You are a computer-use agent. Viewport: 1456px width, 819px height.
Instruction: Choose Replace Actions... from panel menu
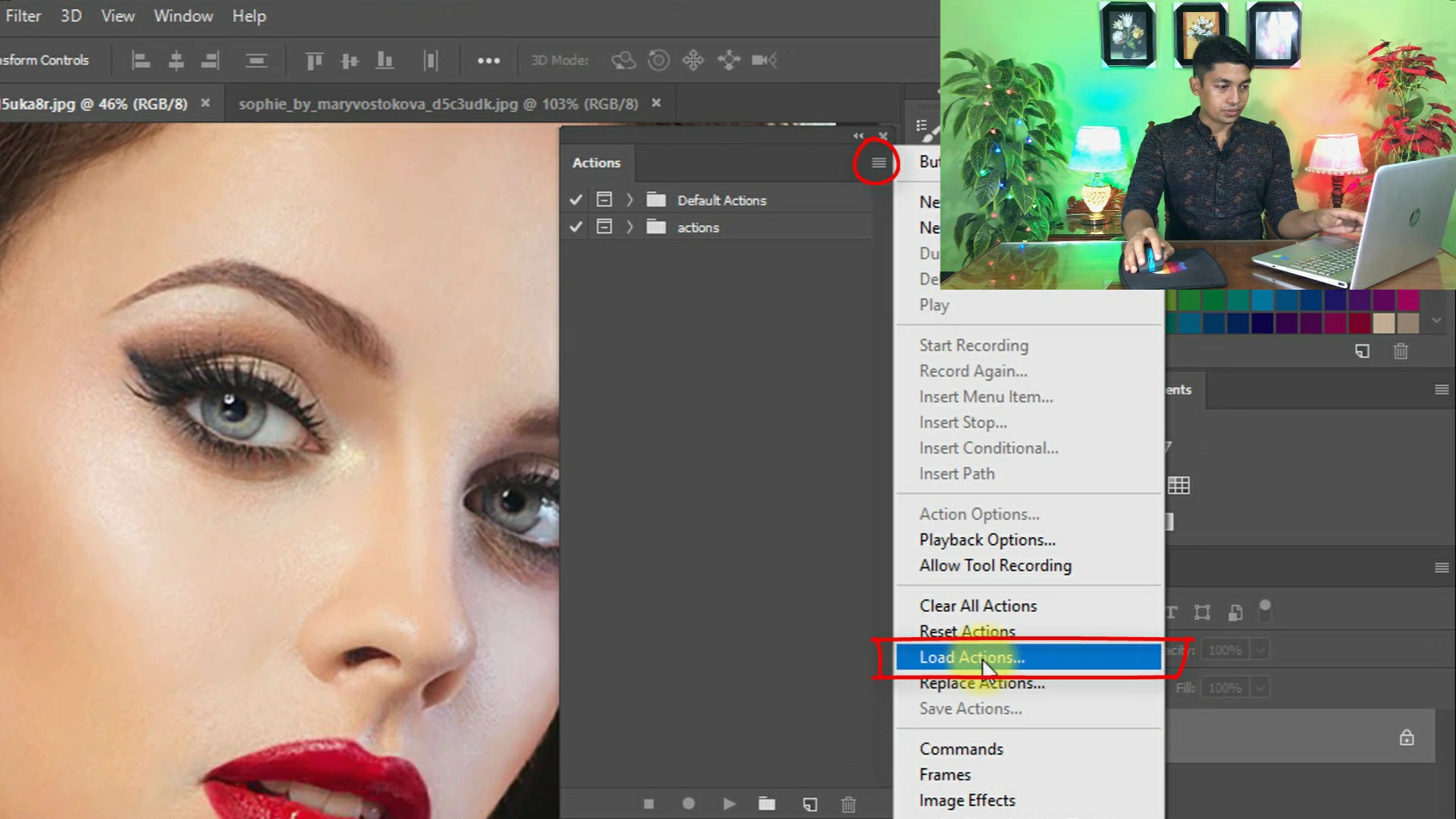click(1028, 683)
